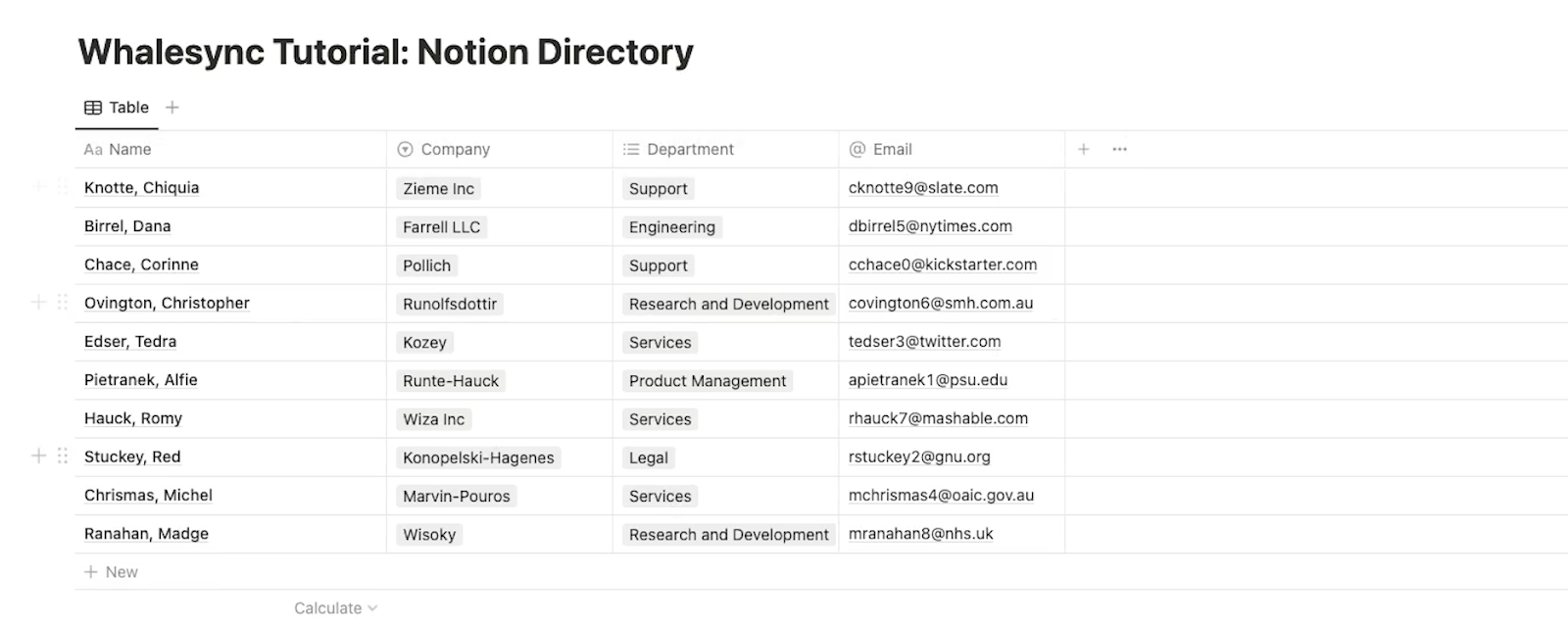Open the Pietranek, Alfie page

[140, 380]
